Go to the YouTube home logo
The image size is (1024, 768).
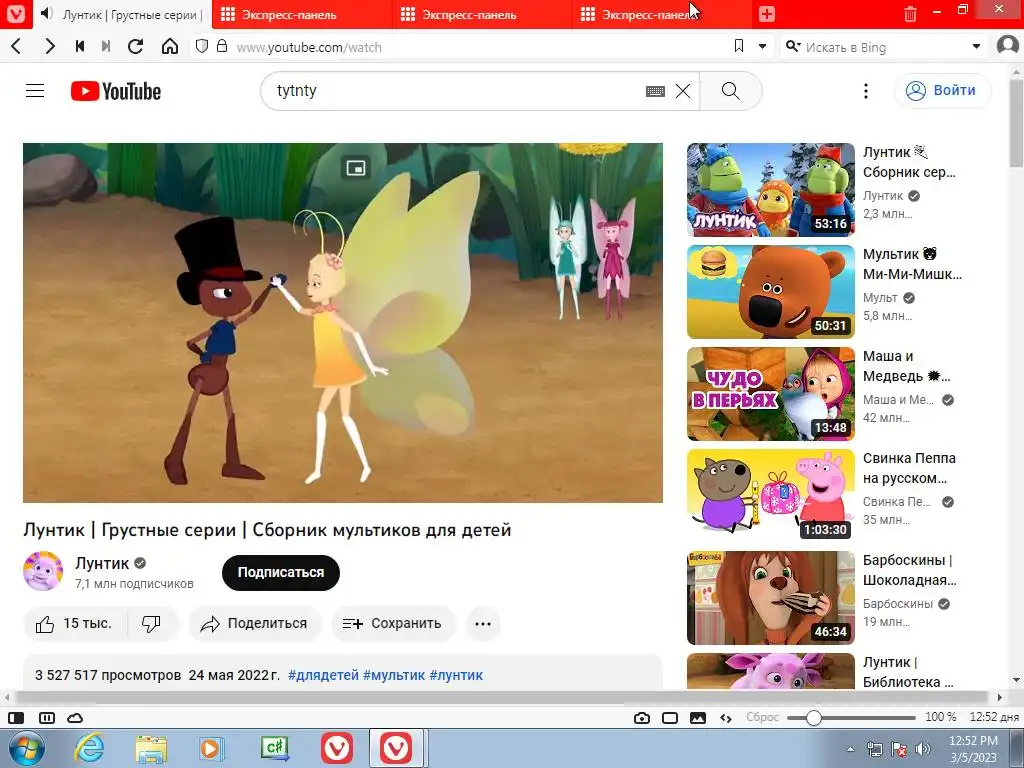coord(116,91)
